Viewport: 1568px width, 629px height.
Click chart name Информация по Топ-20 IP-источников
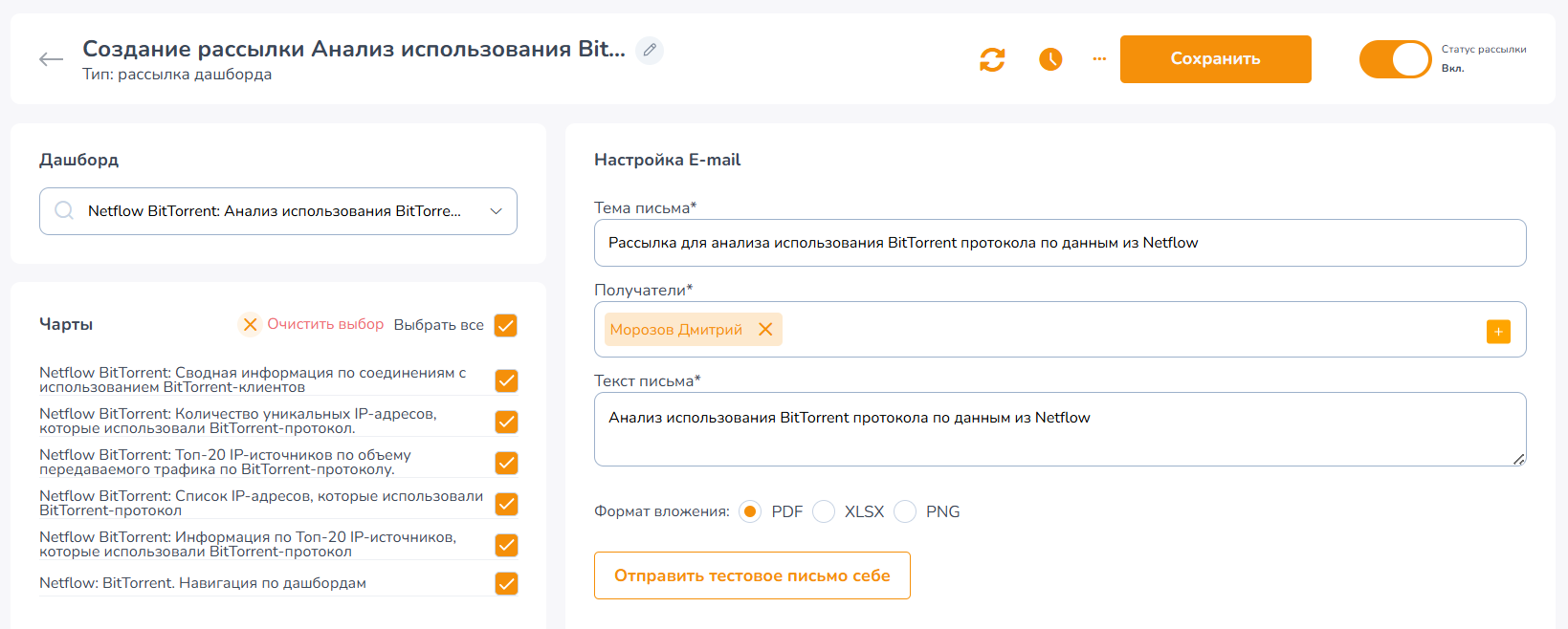(248, 544)
